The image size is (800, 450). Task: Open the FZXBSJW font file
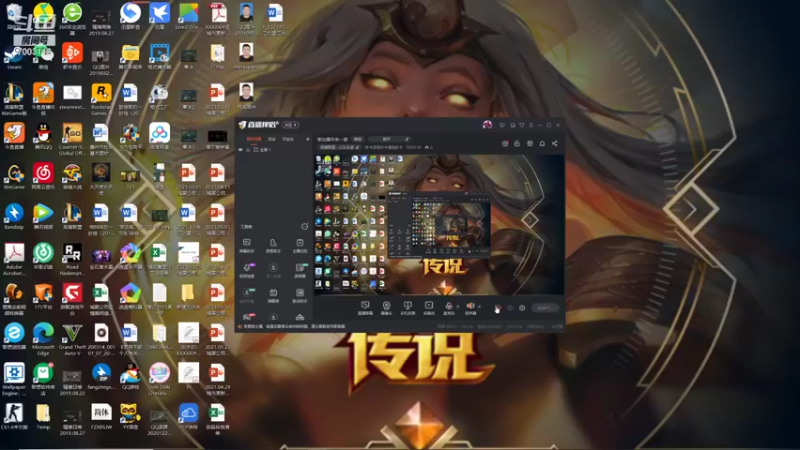[101, 416]
